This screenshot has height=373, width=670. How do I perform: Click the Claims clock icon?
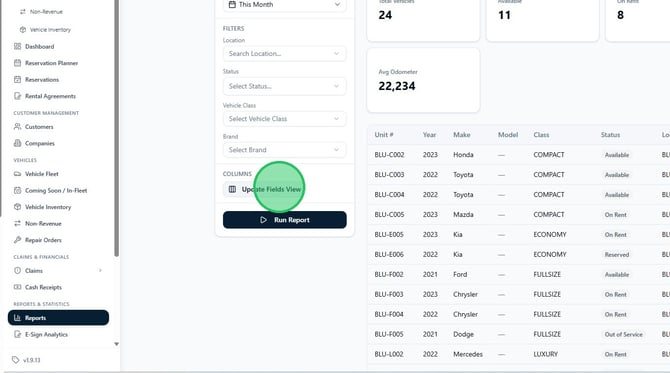18,270
